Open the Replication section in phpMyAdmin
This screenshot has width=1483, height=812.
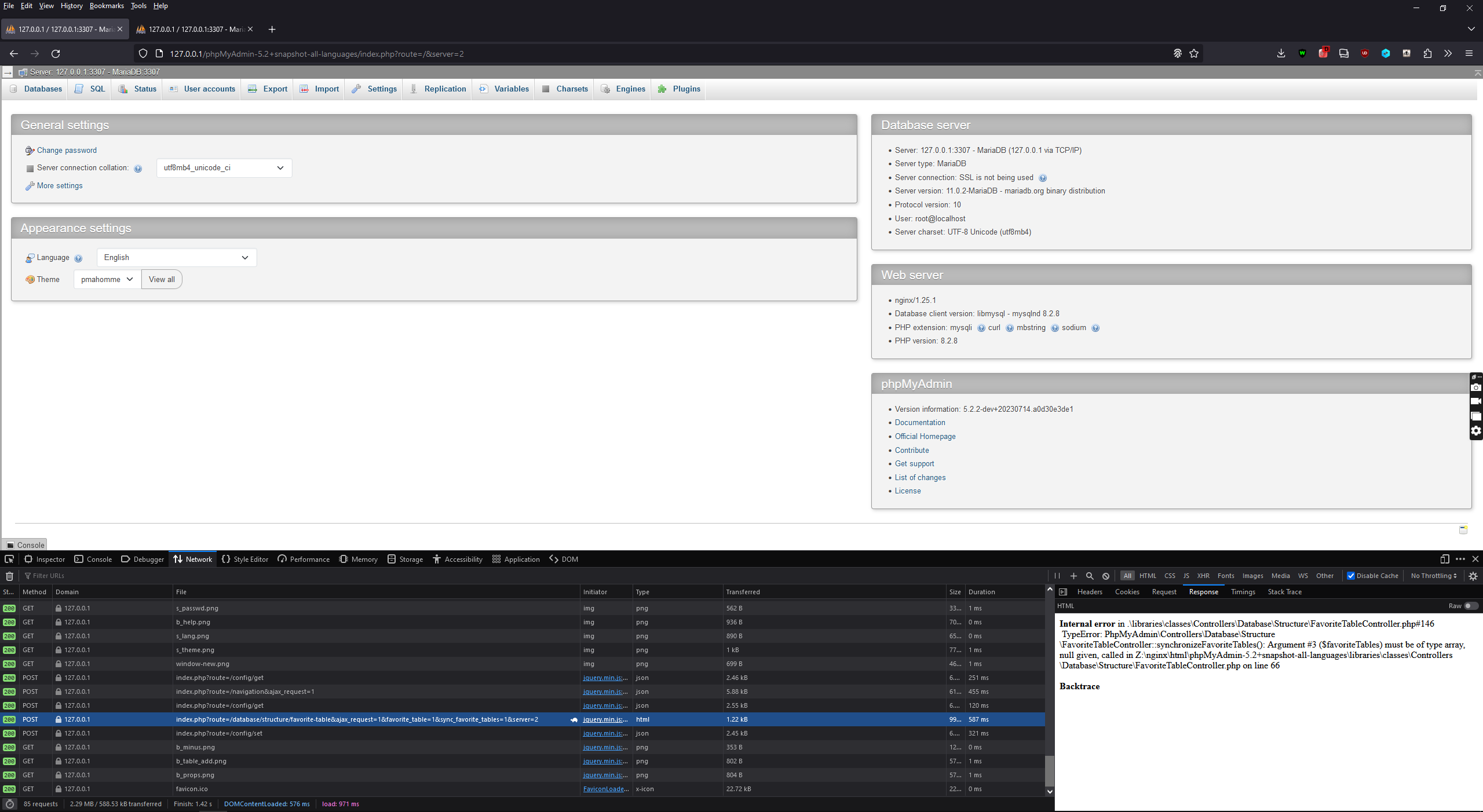[444, 89]
